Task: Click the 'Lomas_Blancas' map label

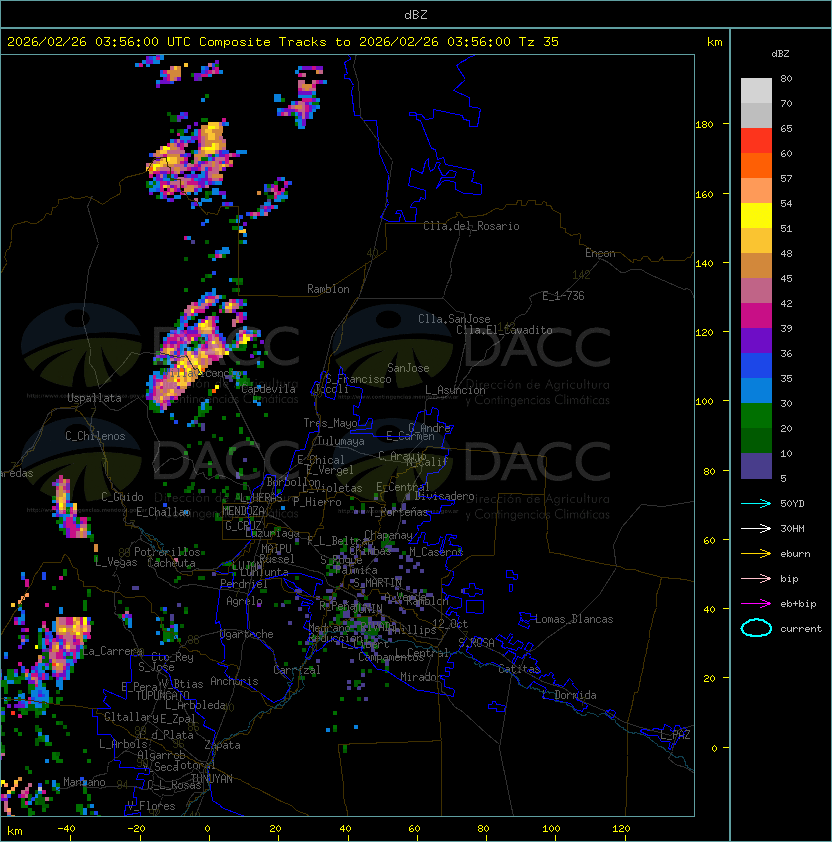Action: click(574, 619)
